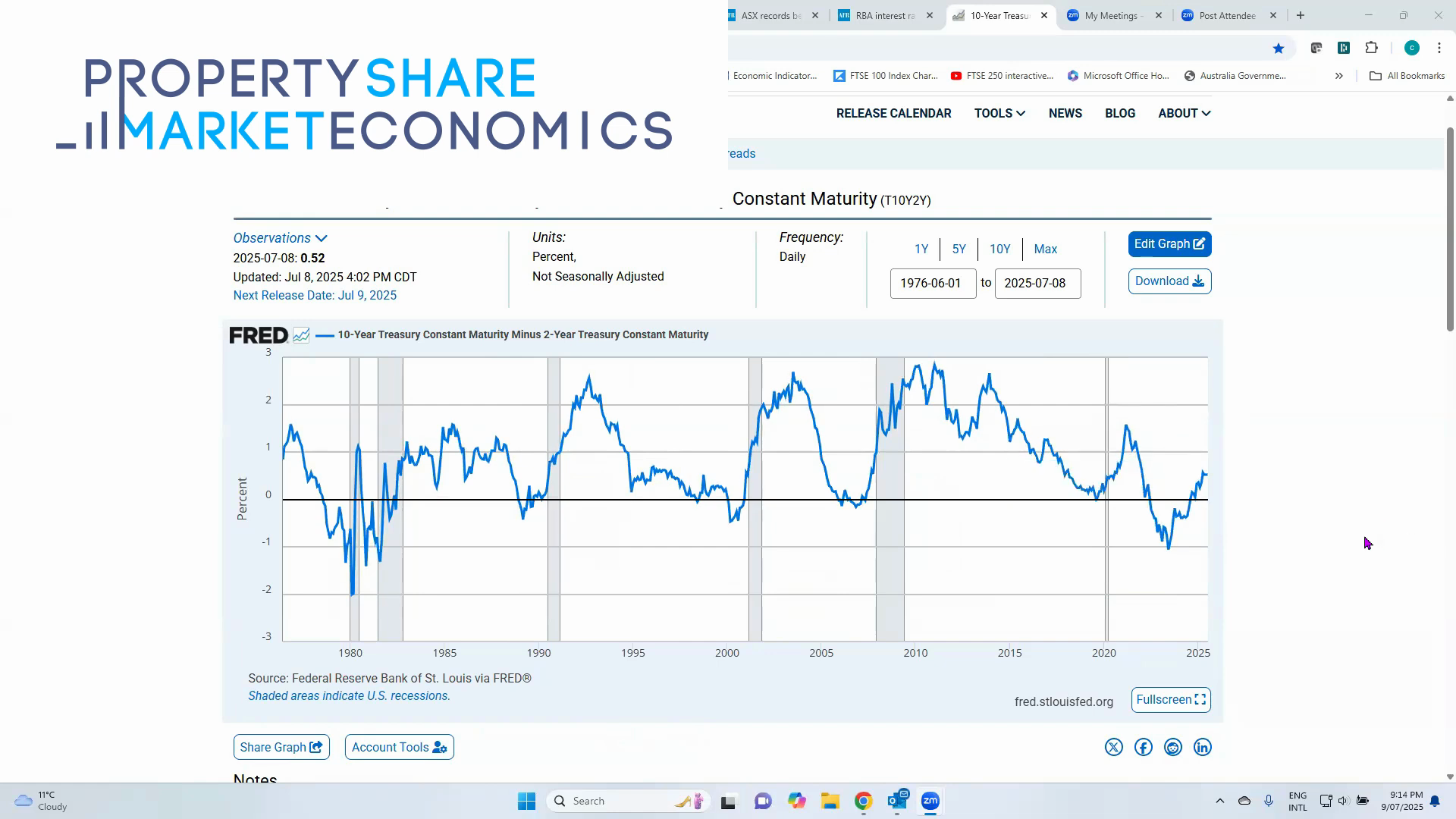Click the Edit Graph button
Image resolution: width=1456 pixels, height=819 pixels.
[x=1169, y=243]
